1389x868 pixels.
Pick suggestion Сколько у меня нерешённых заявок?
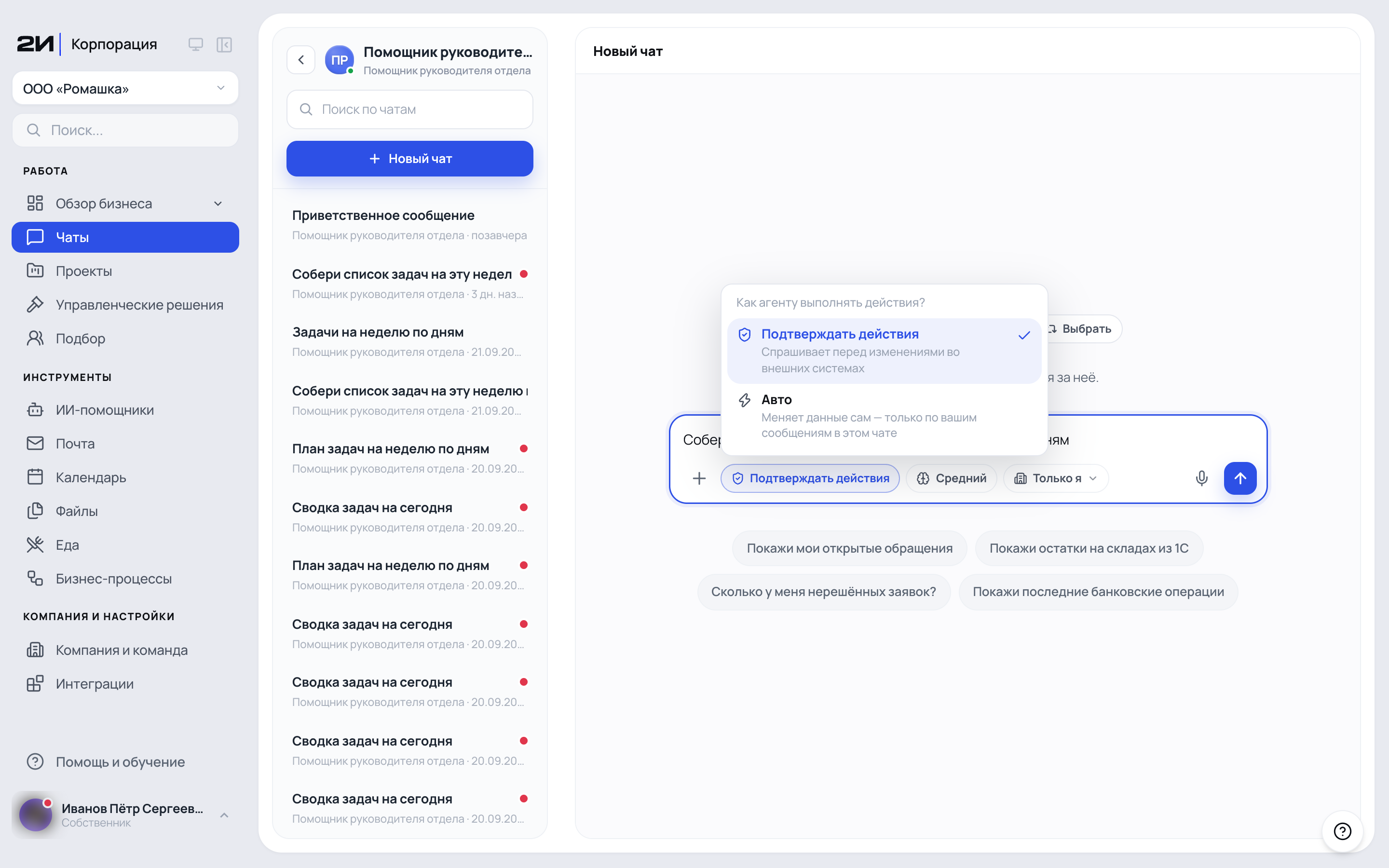tap(824, 592)
